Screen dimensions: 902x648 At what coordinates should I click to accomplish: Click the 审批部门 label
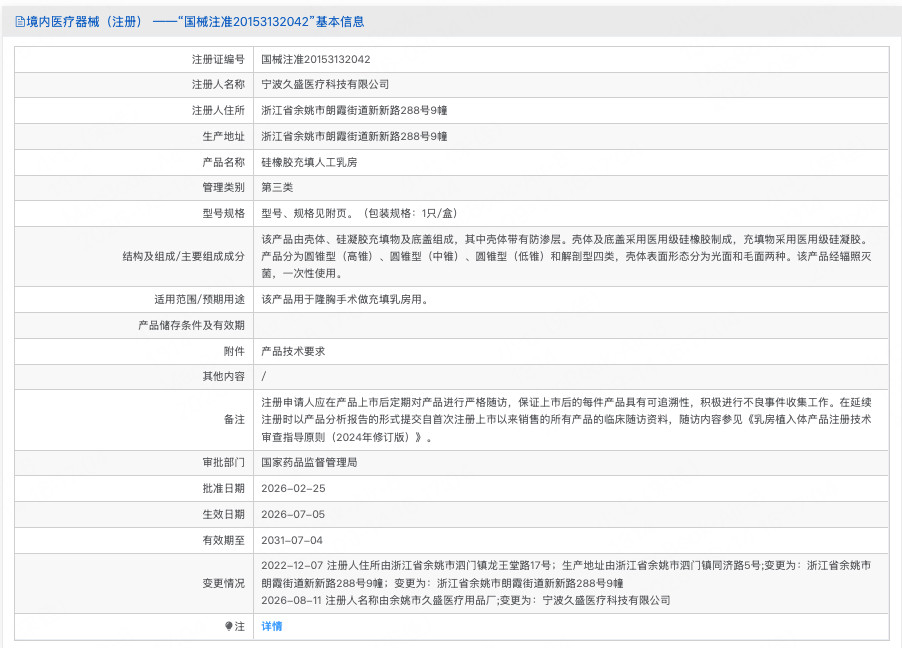[x=223, y=462]
